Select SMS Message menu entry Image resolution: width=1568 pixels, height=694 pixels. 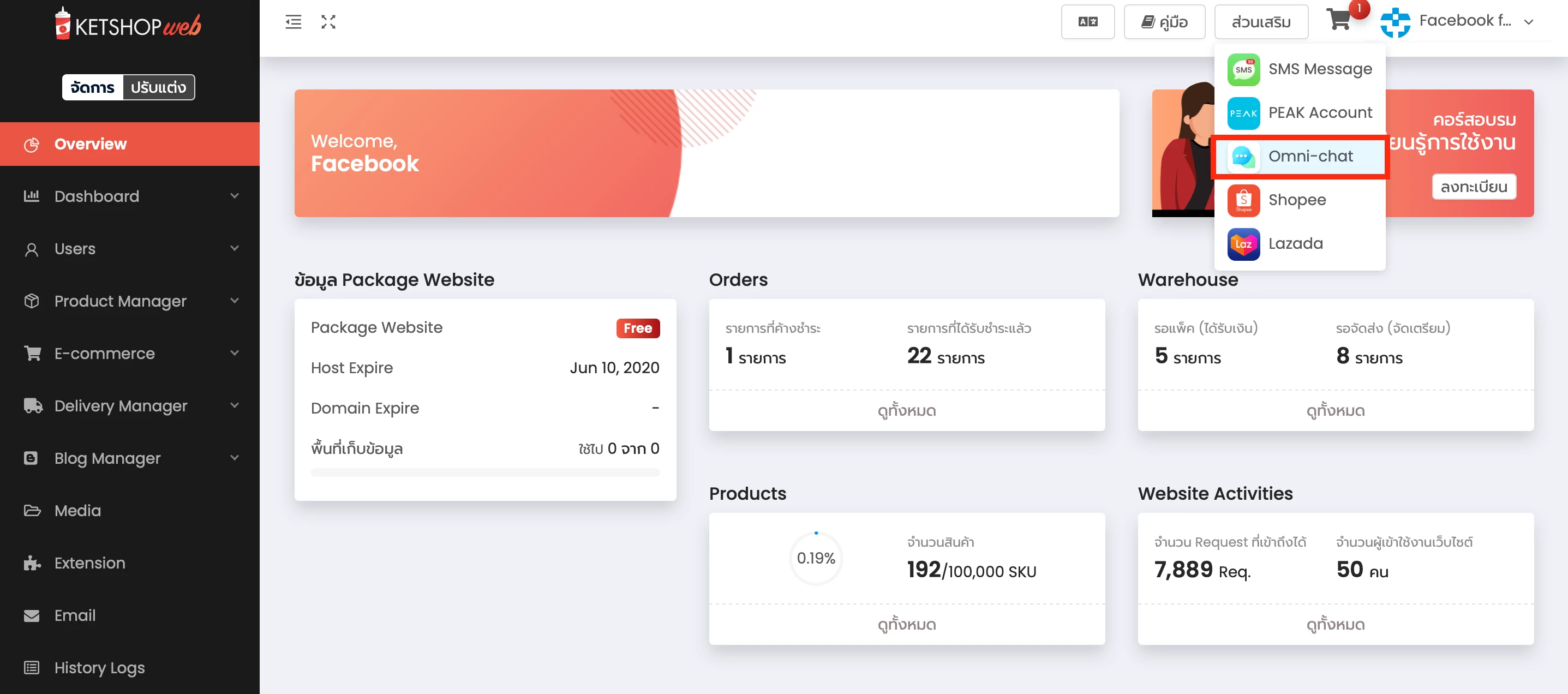coord(1300,69)
